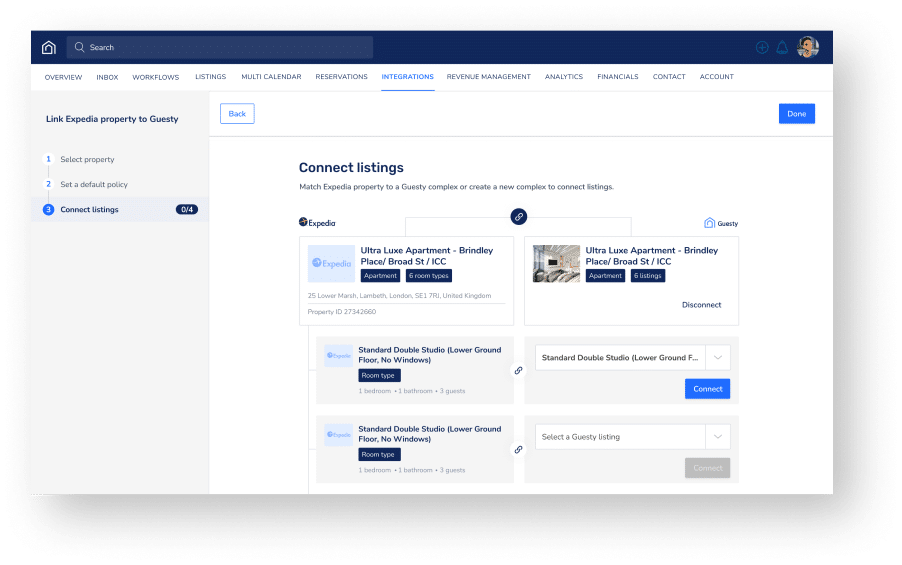Click the Guesty card Ultra Luxe Apartment title
This screenshot has height=565, width=902.
click(x=652, y=256)
